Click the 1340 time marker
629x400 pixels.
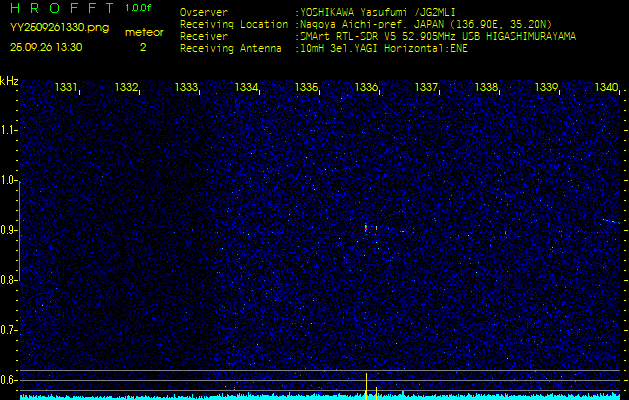tap(606, 88)
